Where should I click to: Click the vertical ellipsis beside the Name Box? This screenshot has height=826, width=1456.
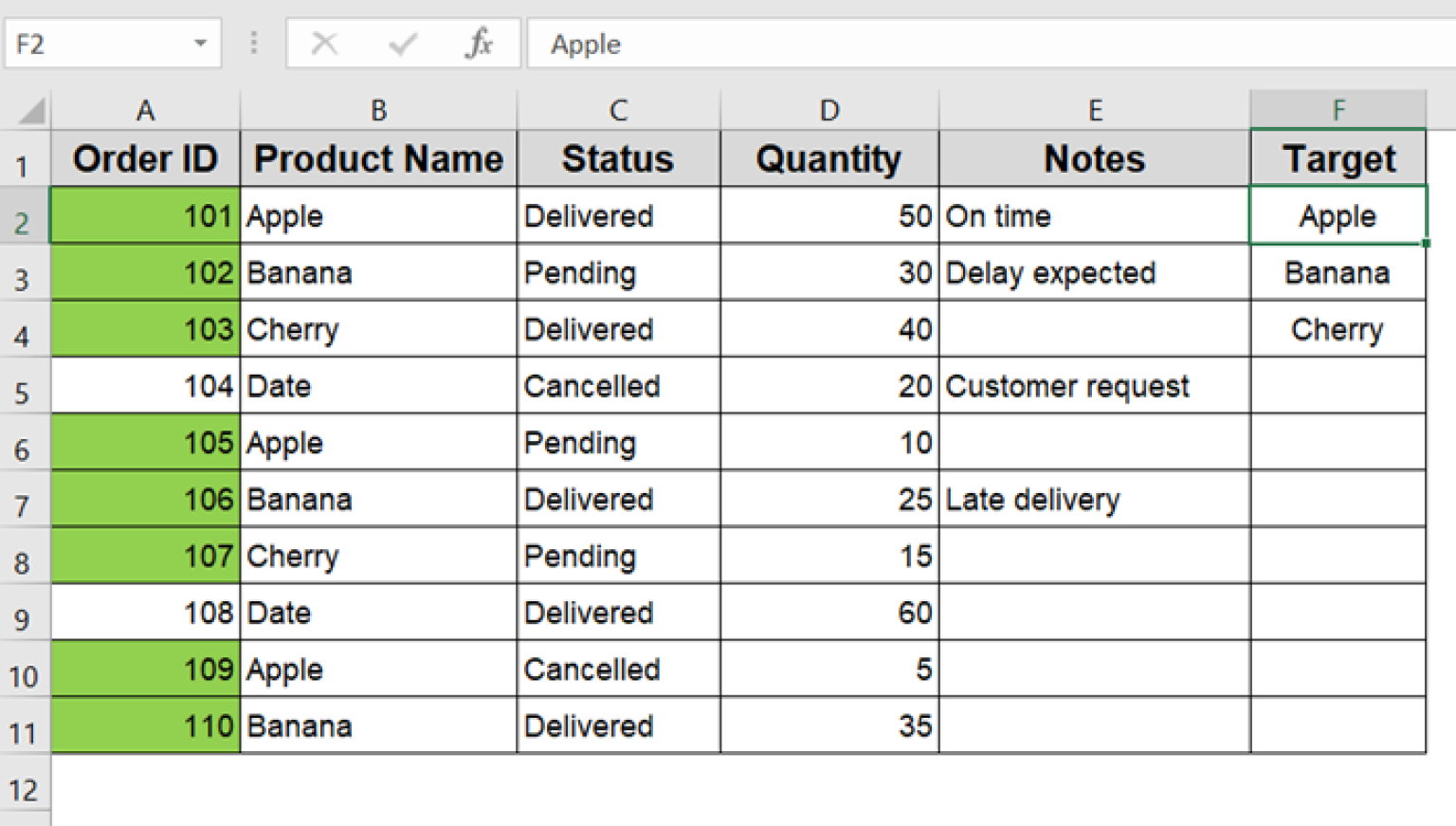point(253,43)
